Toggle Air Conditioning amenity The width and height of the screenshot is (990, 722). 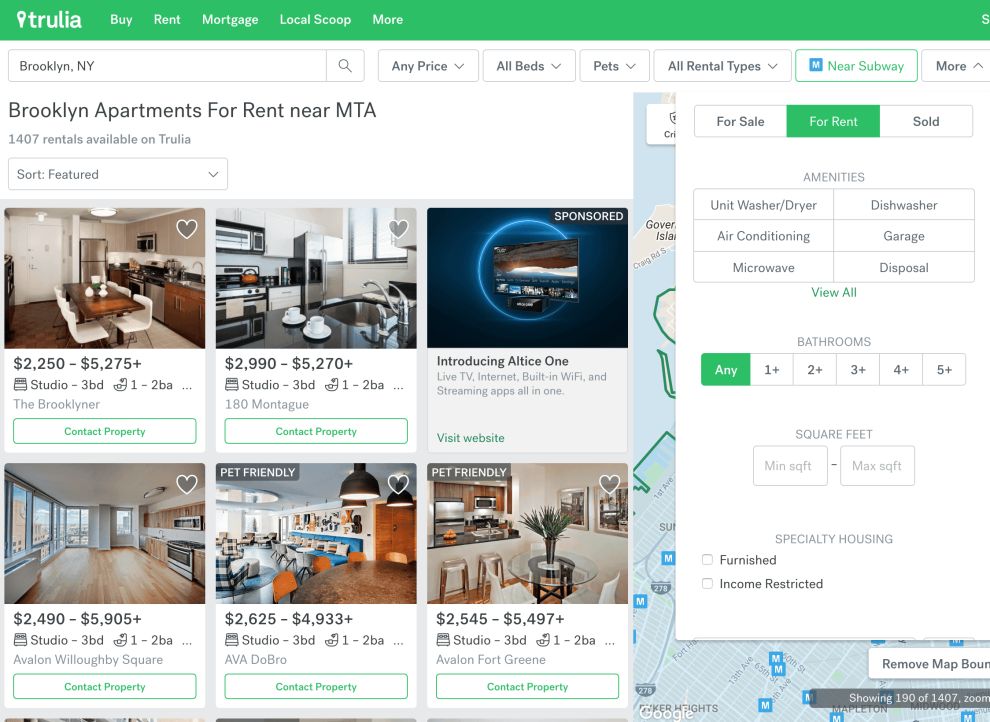763,236
